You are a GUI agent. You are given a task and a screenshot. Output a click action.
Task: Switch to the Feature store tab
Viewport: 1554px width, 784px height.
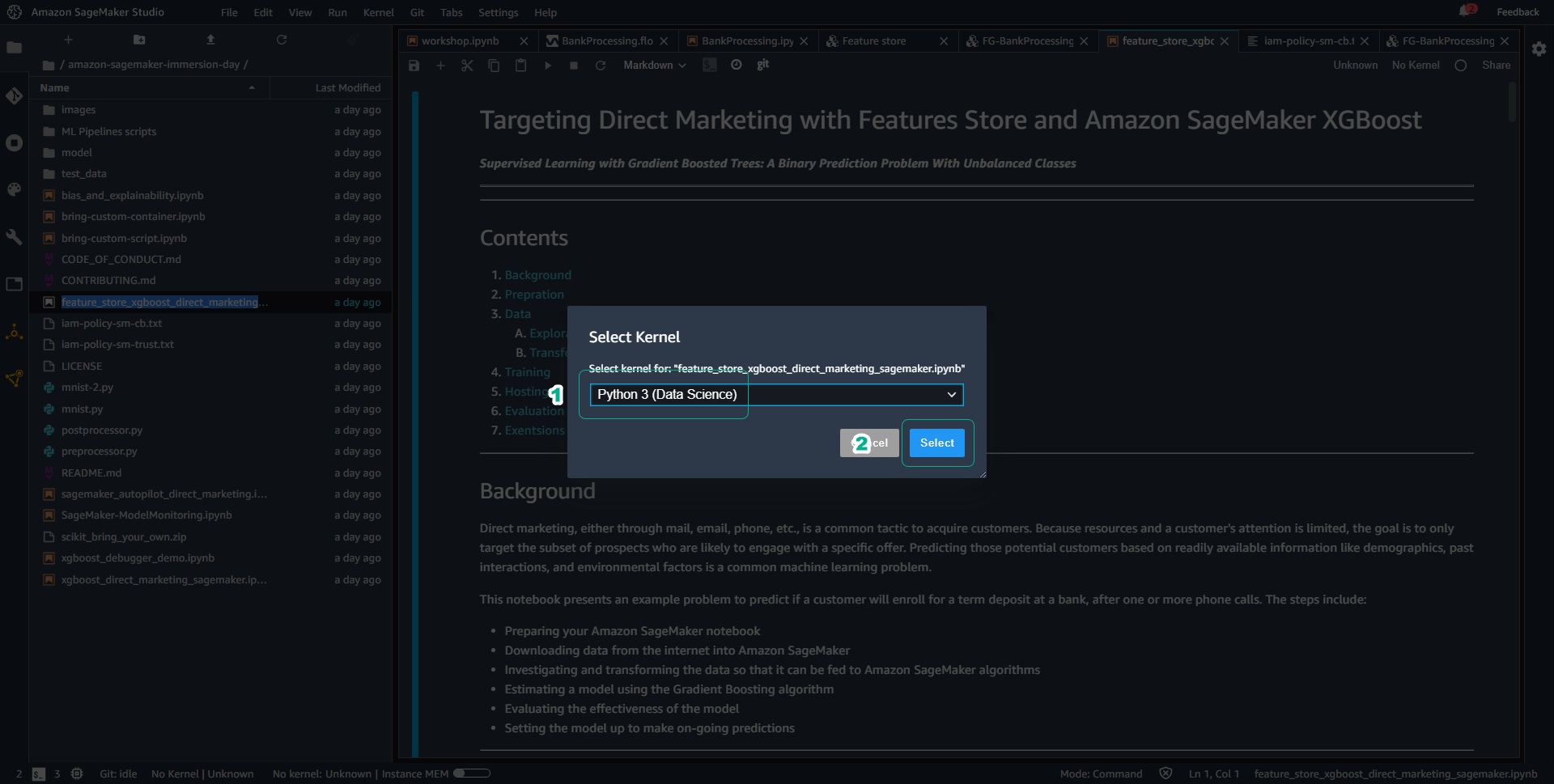point(873,41)
